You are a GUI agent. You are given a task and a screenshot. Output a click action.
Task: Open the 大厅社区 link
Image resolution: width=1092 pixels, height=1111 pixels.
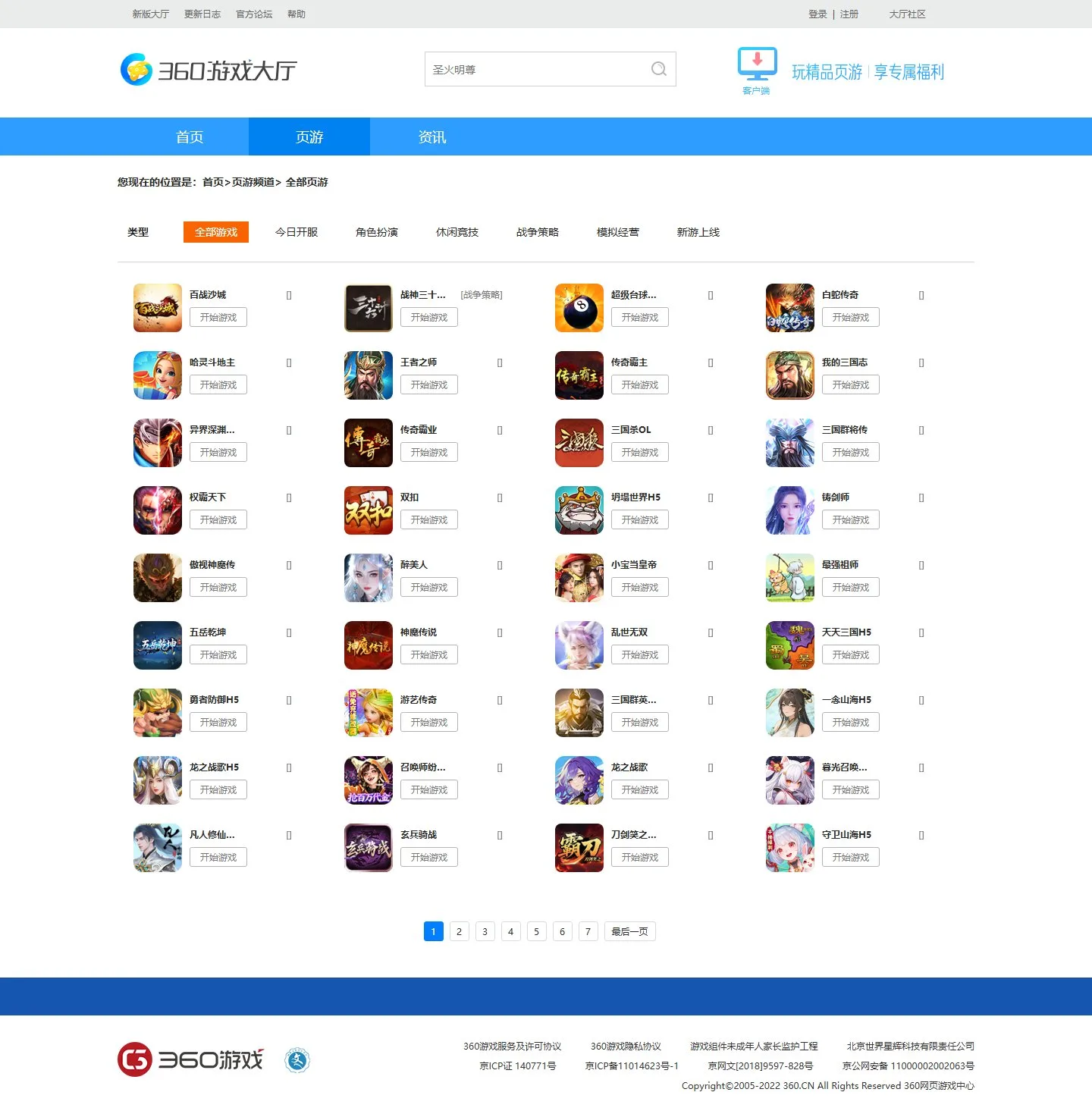coord(907,14)
